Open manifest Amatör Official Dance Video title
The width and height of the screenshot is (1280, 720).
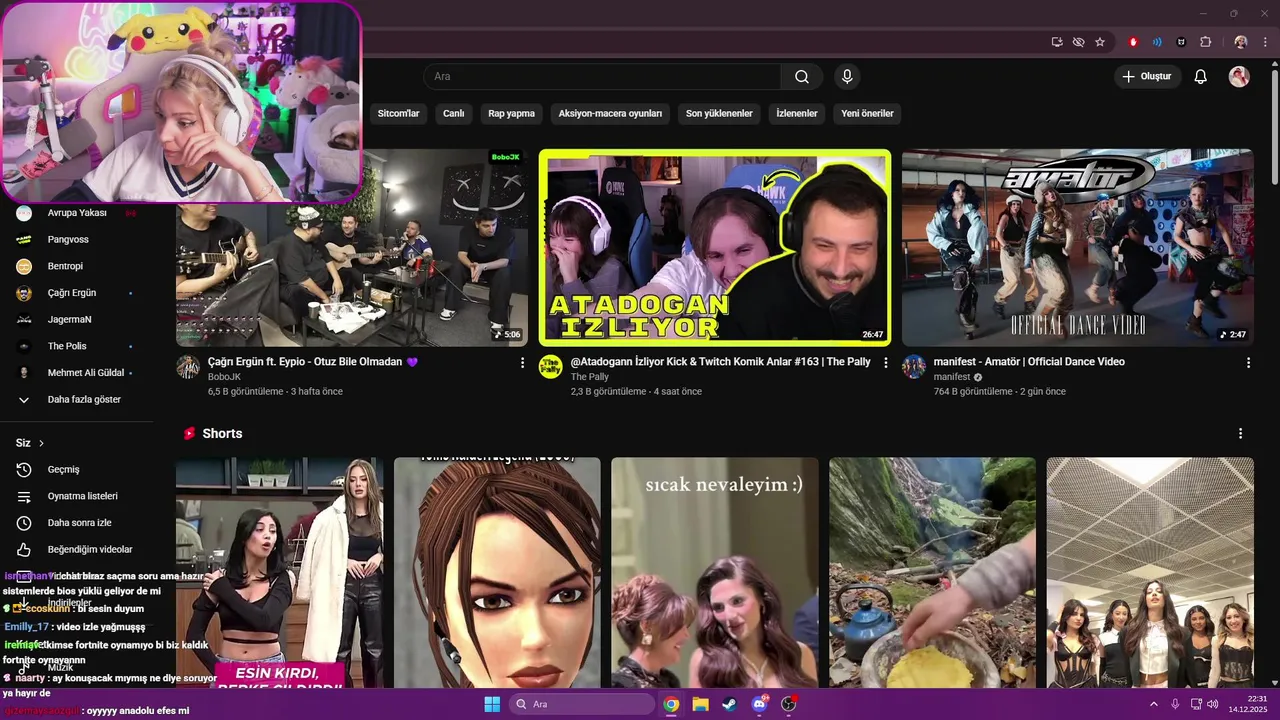(1029, 362)
